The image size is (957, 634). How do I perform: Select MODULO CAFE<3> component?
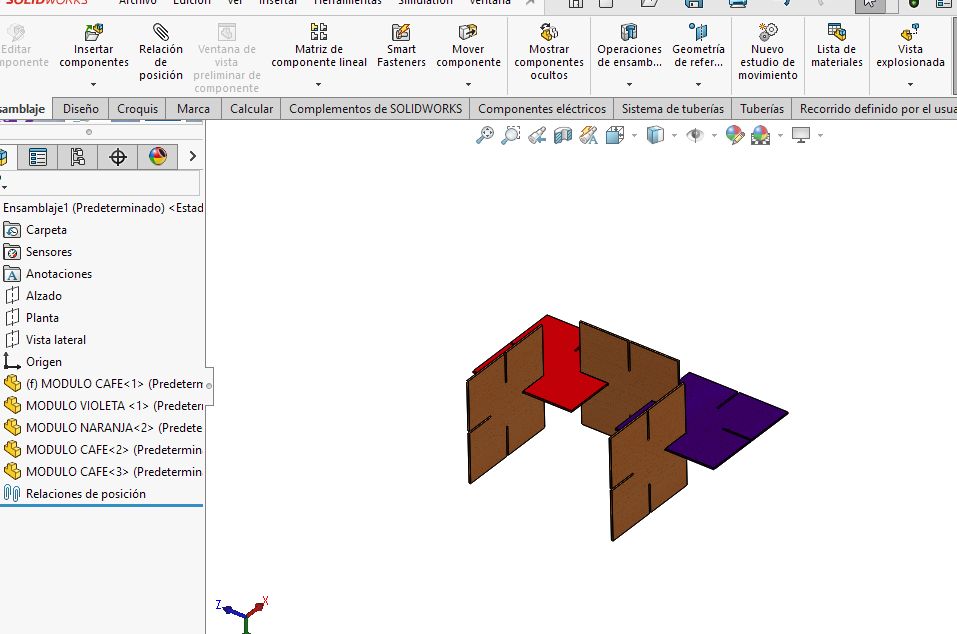(103, 472)
